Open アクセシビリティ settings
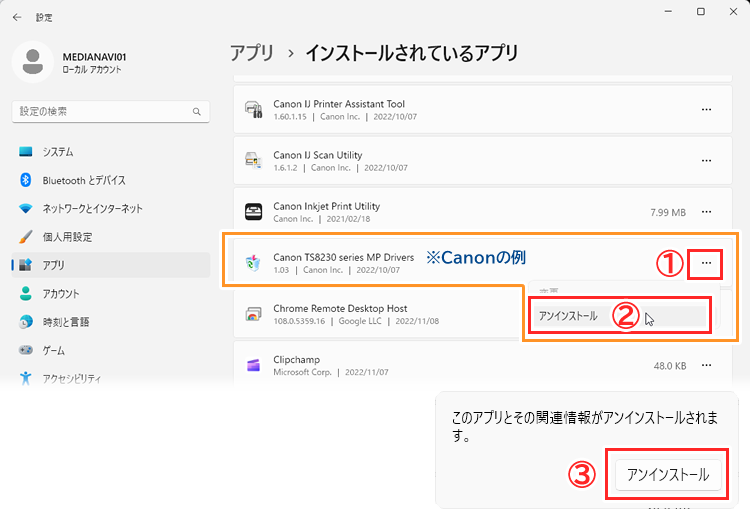Screen dimensions: 750x516 pos(110,378)
